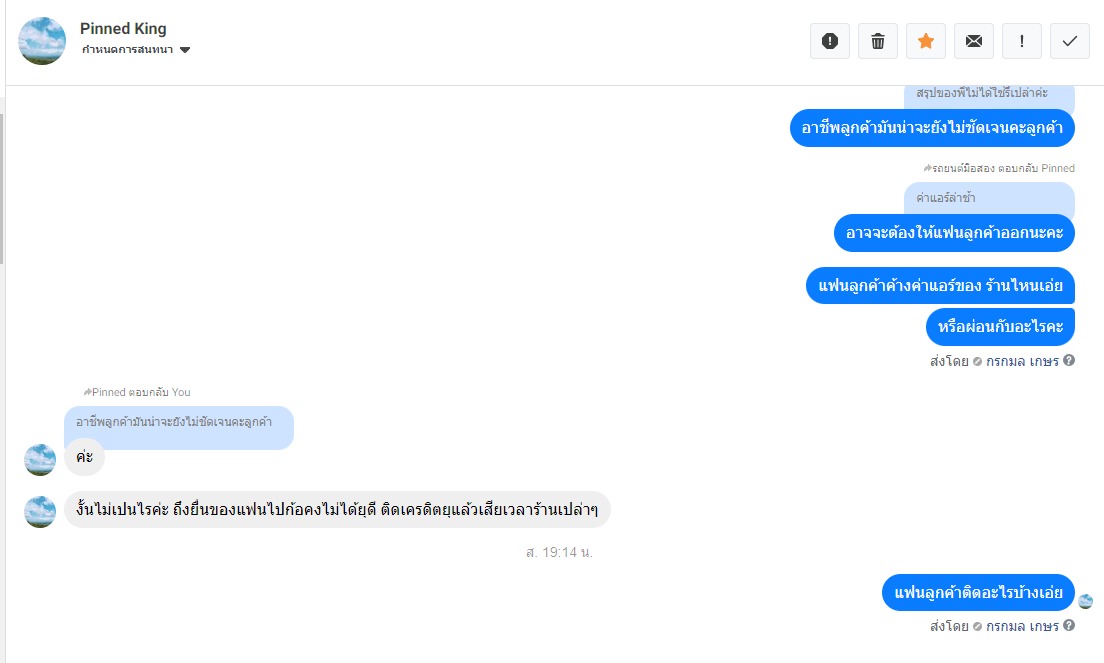The width and height of the screenshot is (1104, 663).
Task: Open Pinned King's header profile picture
Action: pos(42,41)
